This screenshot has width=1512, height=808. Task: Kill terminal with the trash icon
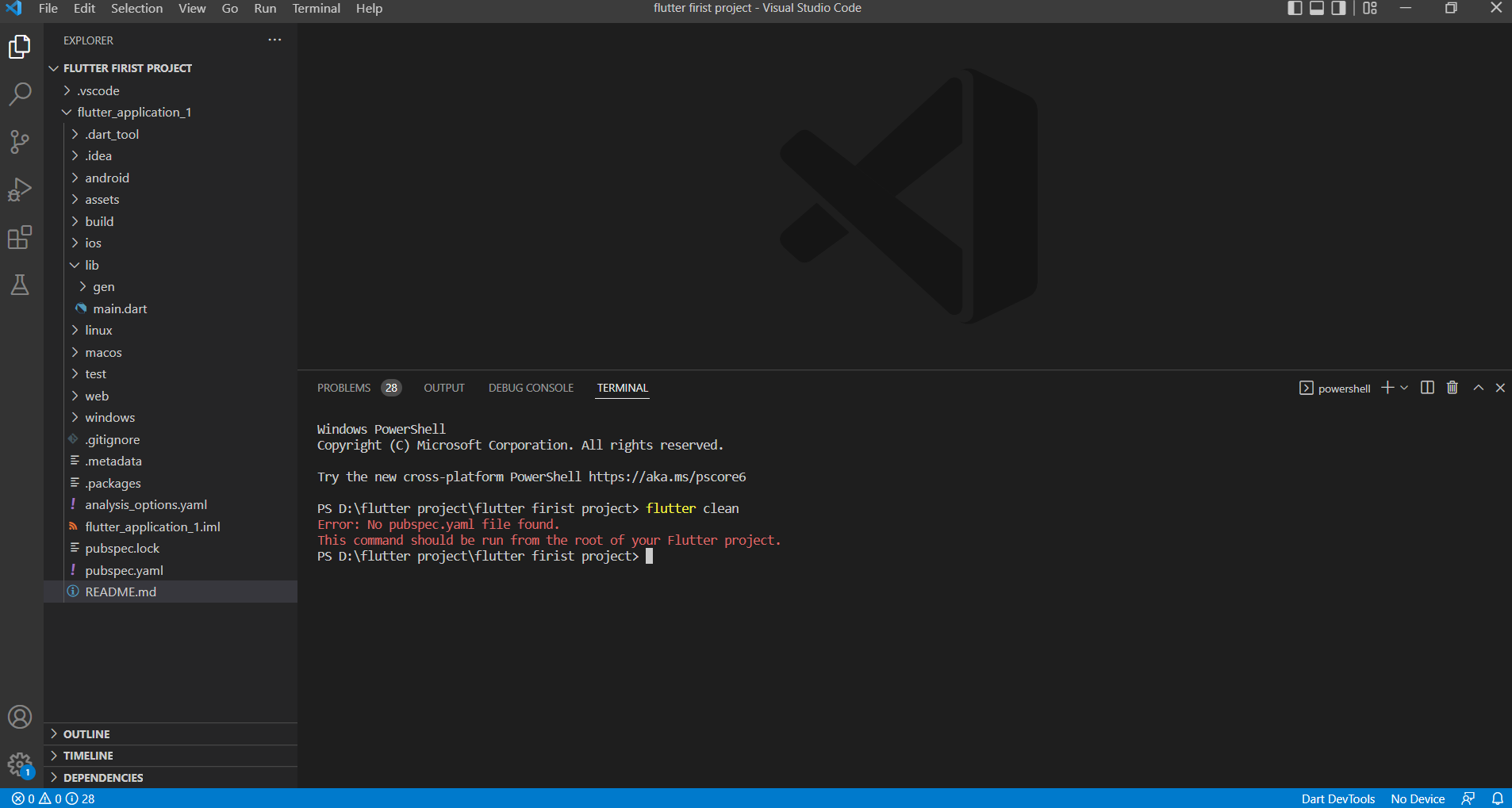1453,388
